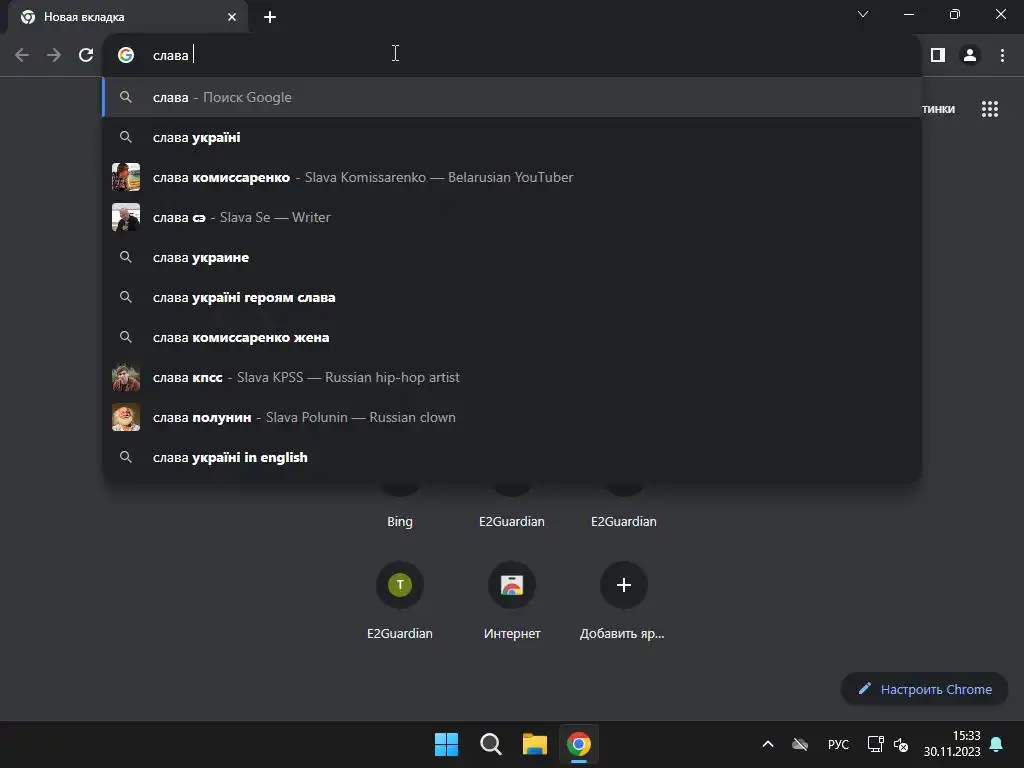Open the green T E2Guardian shortcut

point(400,584)
